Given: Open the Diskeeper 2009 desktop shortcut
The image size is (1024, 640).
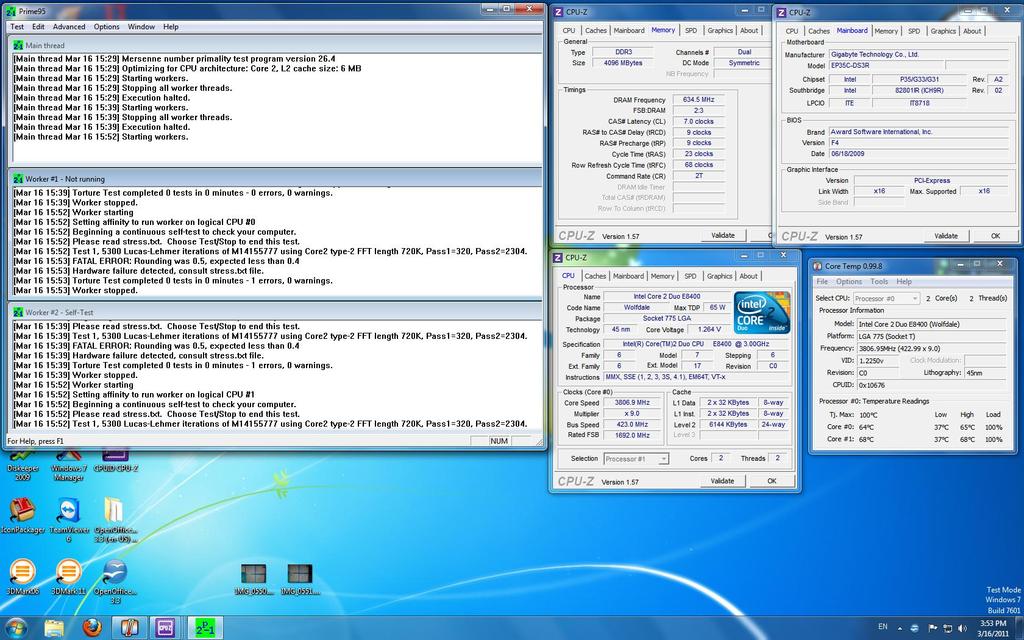Looking at the screenshot, I should click(x=23, y=464).
